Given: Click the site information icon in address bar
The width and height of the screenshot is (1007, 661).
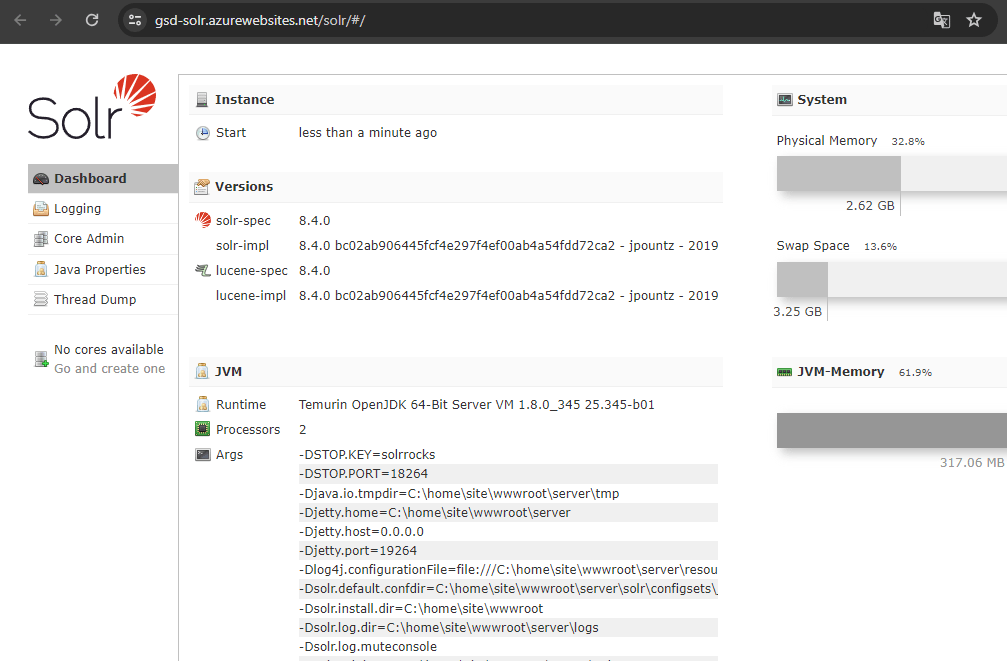Looking at the screenshot, I should coord(136,20).
